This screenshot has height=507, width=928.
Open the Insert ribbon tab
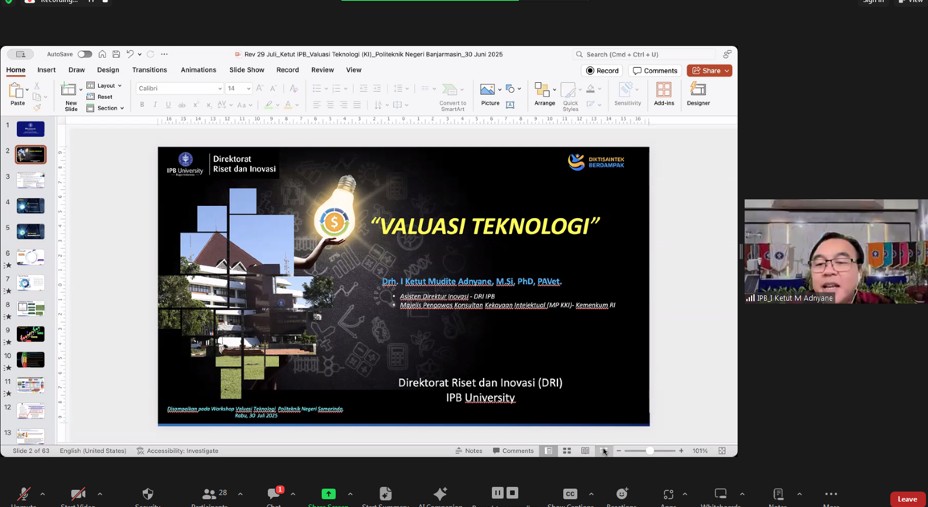(x=47, y=70)
